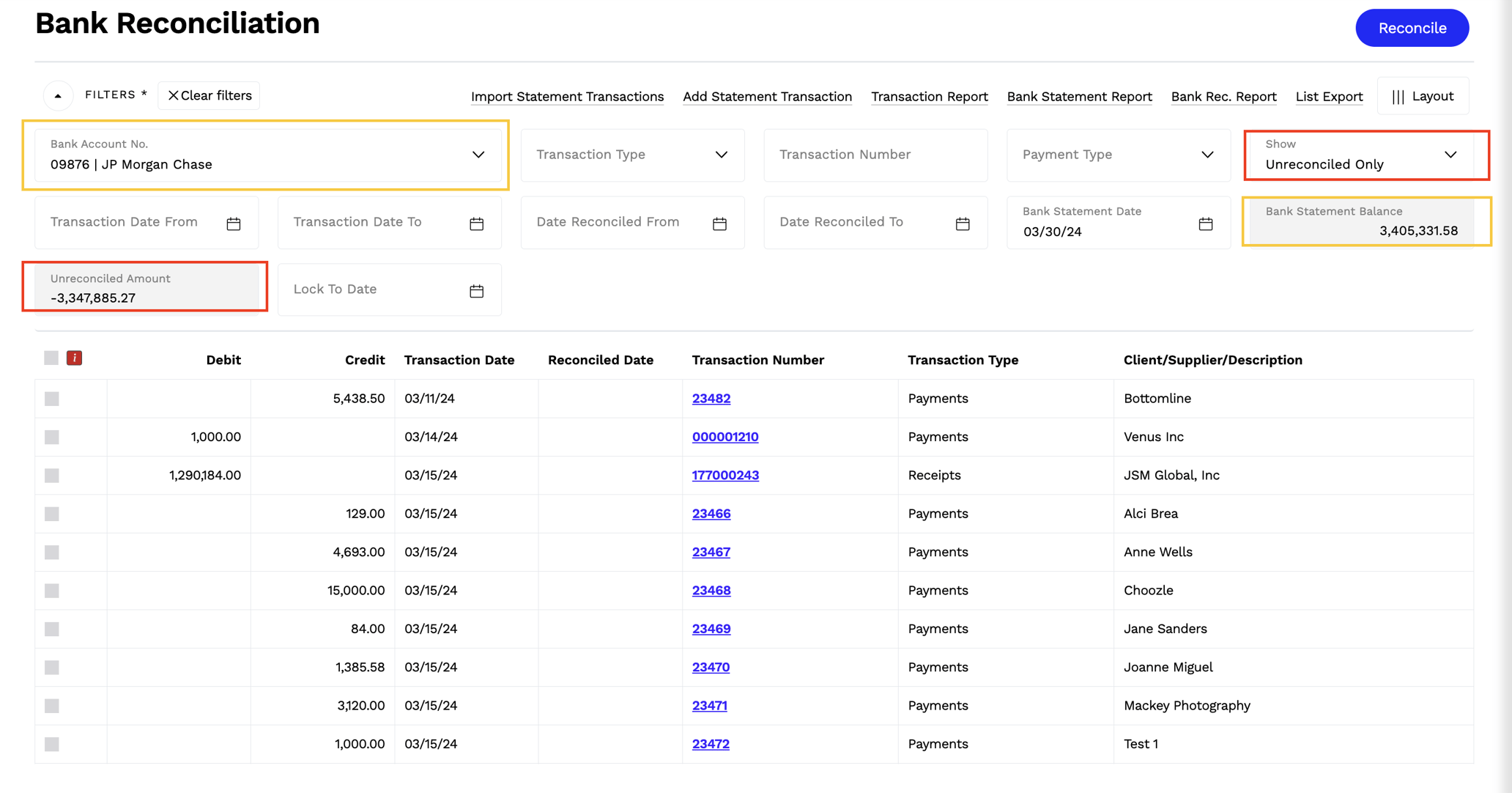Image resolution: width=1512 pixels, height=793 pixels.
Task: Open the Bank Statement Date calendar picker
Action: coord(1206,225)
